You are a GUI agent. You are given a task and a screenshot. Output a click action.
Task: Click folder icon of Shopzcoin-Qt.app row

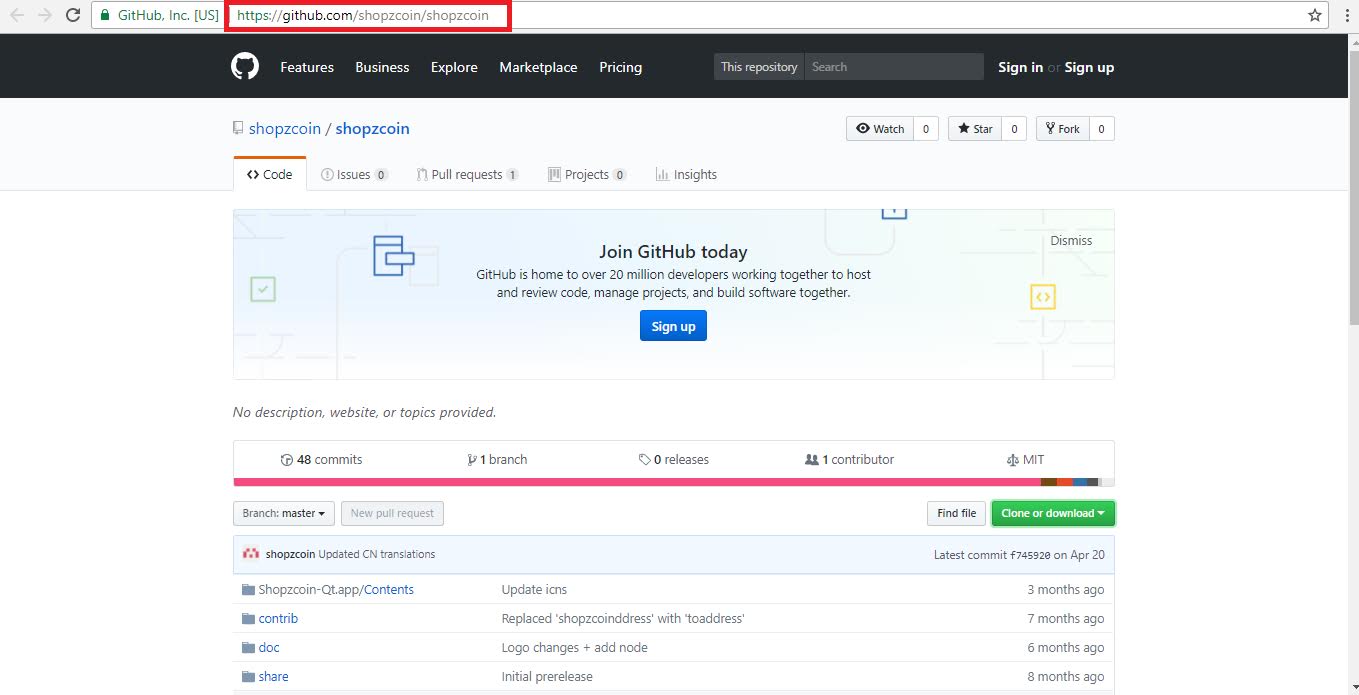click(248, 589)
